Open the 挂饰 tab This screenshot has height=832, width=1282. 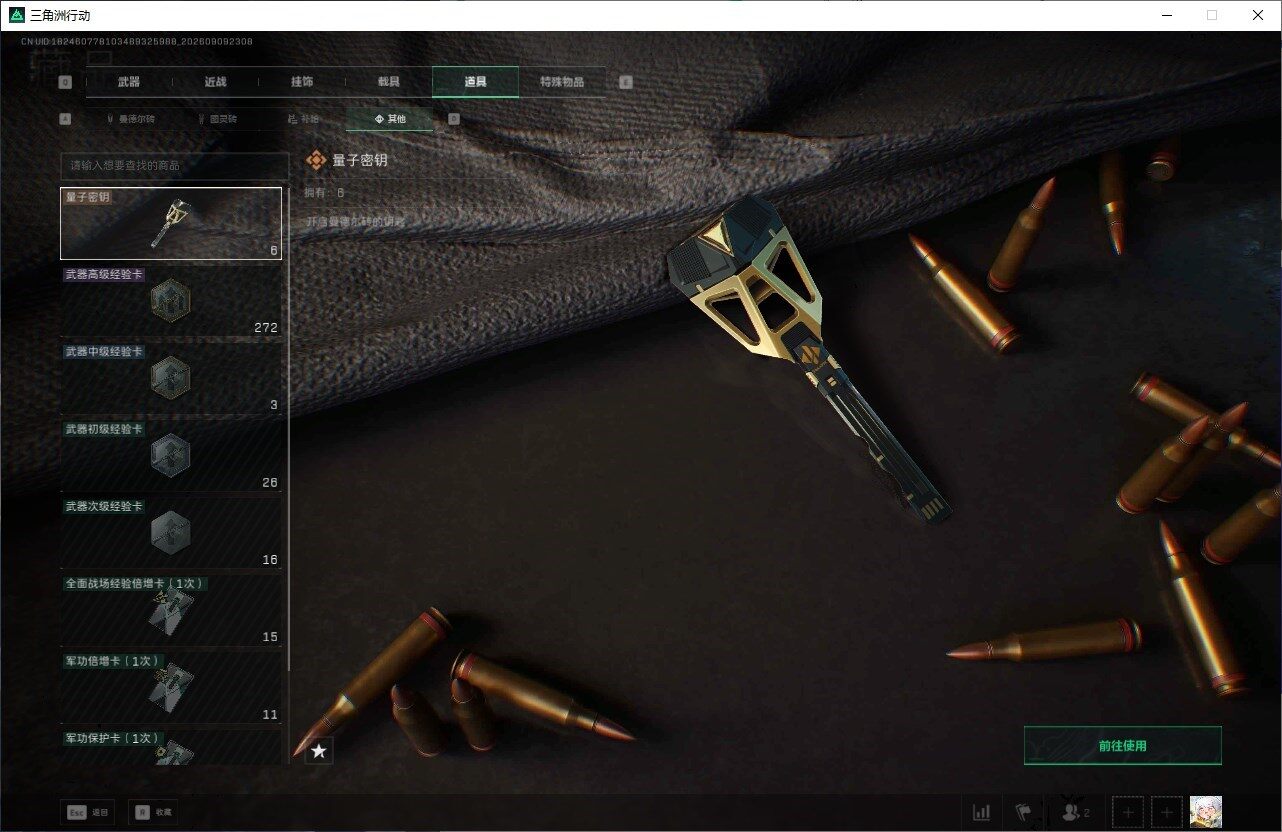click(x=301, y=82)
